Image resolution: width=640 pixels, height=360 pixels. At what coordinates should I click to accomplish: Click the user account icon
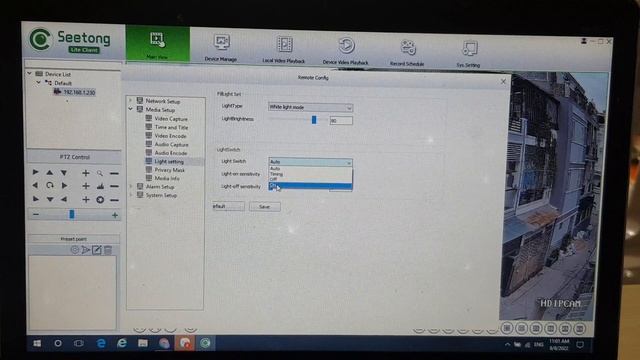[584, 41]
